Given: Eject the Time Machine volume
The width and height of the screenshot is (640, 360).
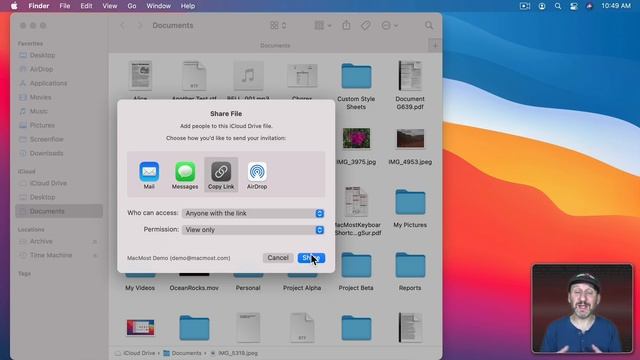Looking at the screenshot, I should pos(95,256).
